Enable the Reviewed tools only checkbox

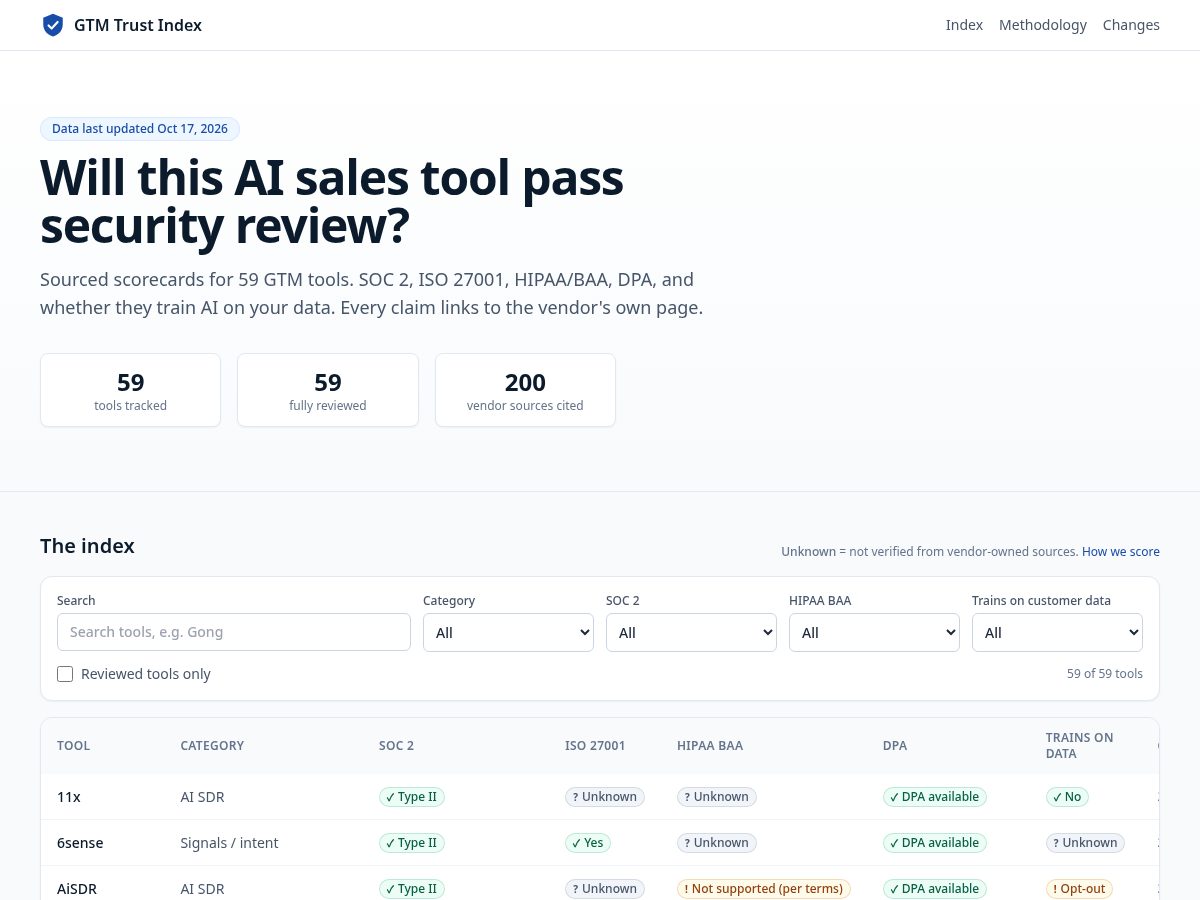pos(65,674)
